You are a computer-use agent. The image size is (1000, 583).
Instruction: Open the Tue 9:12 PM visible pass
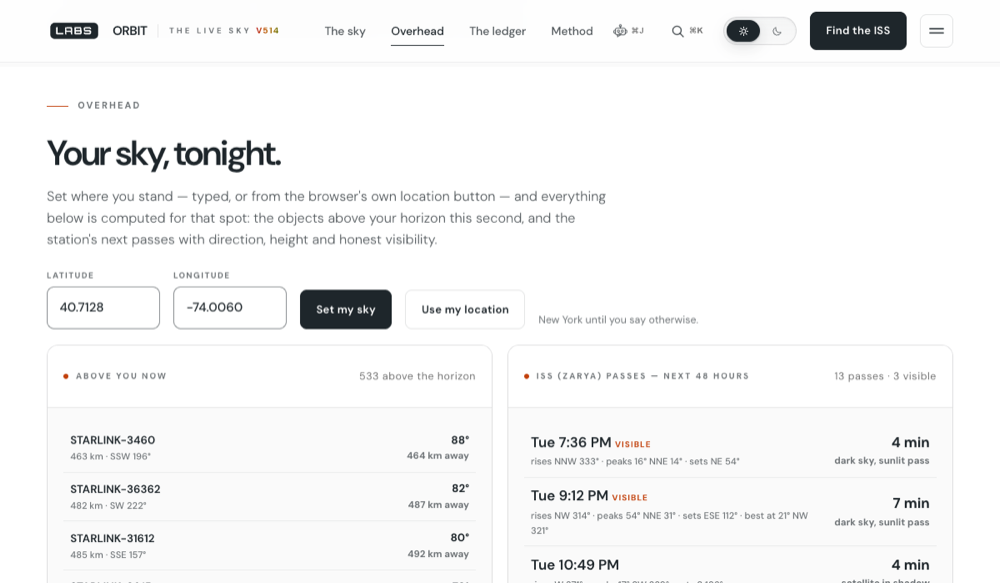(730, 512)
